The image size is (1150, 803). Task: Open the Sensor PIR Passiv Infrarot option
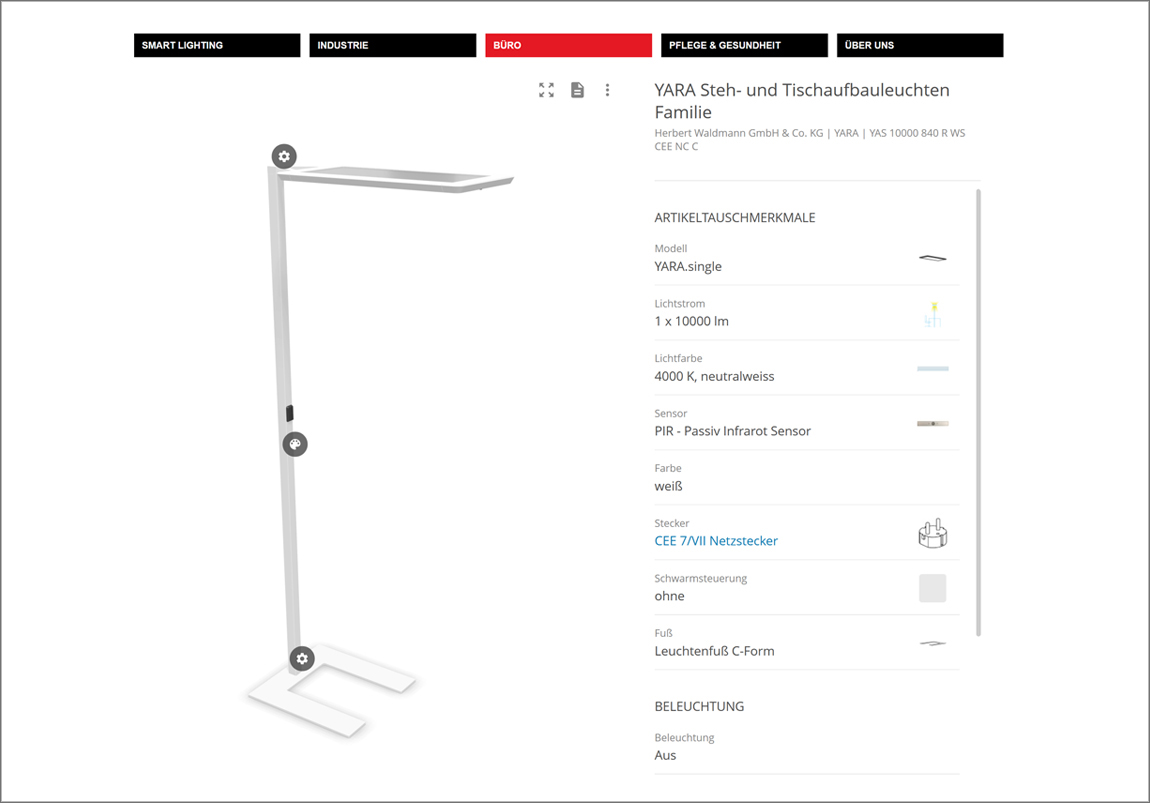click(x=806, y=423)
